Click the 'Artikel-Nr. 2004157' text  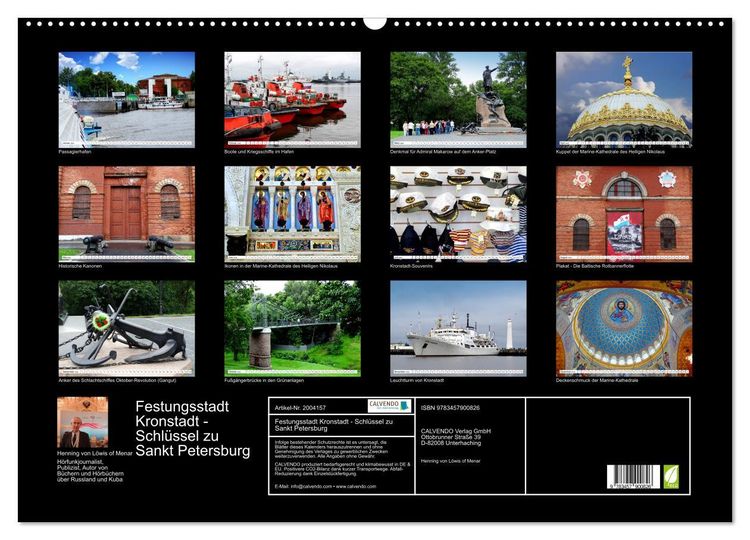coord(300,408)
